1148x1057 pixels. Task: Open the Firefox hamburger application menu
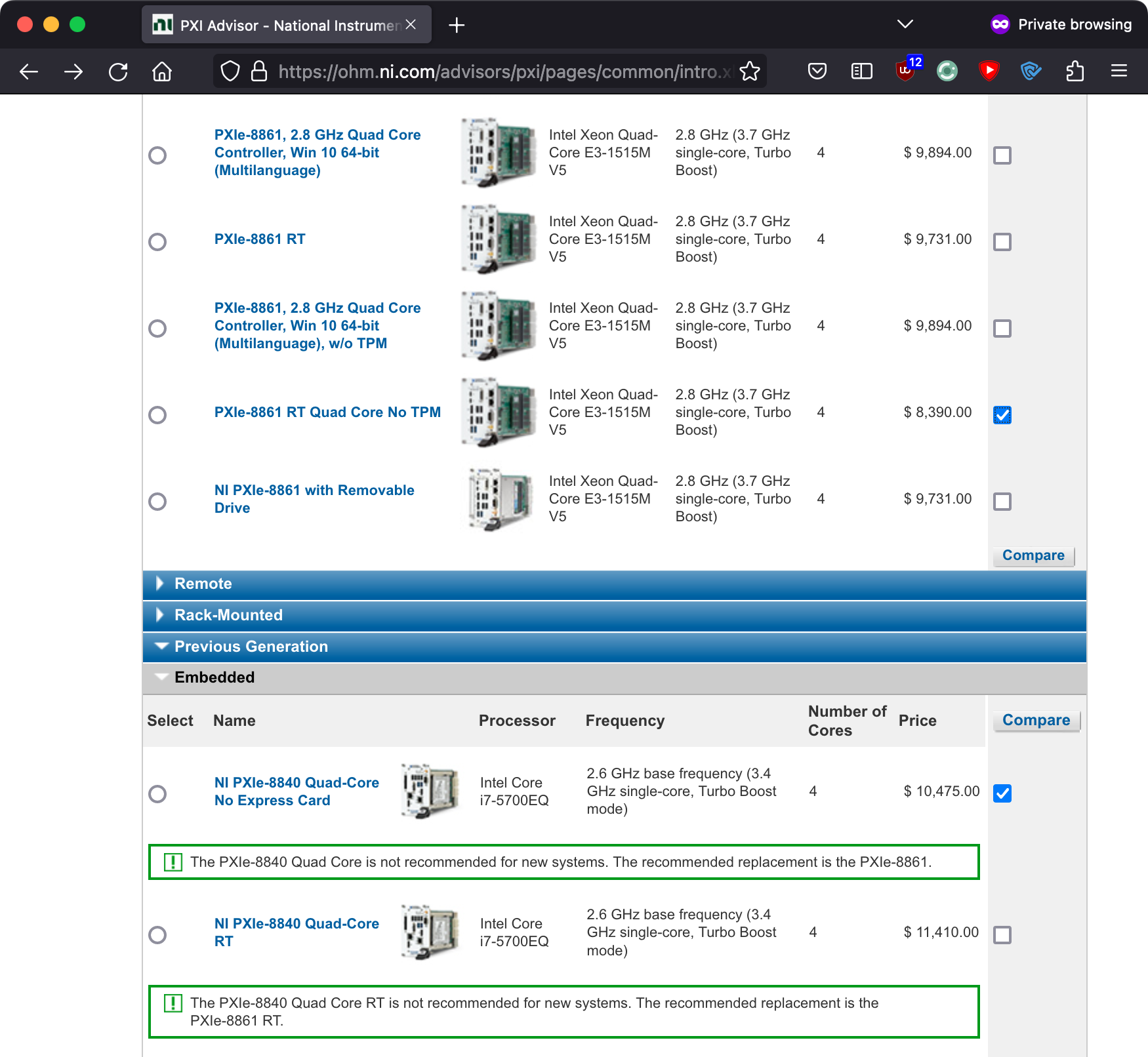1119,71
